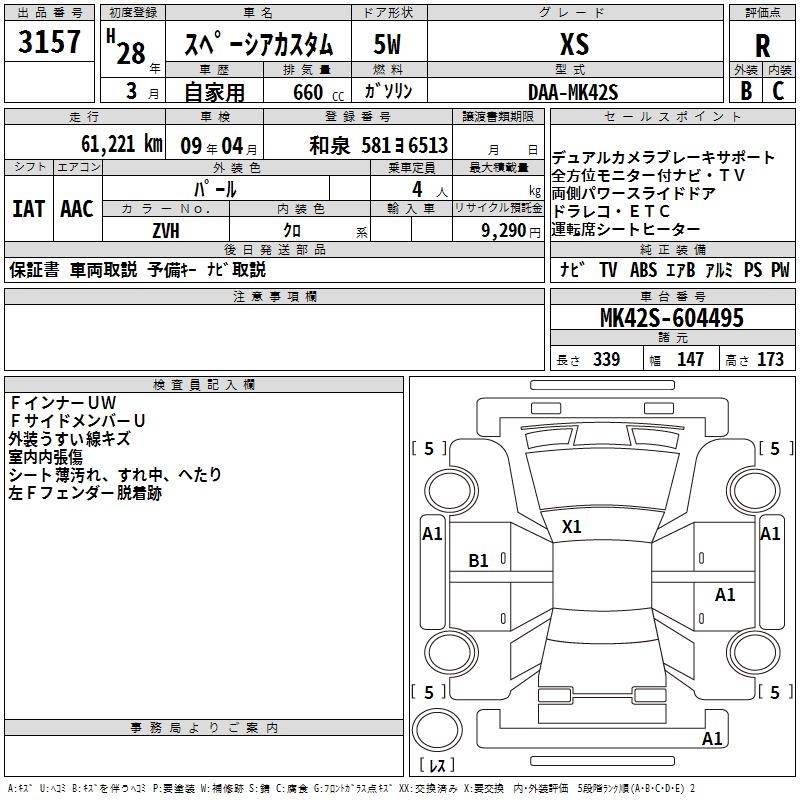Click the A1 marker left of the car
The height and width of the screenshot is (800, 800).
(x=432, y=534)
